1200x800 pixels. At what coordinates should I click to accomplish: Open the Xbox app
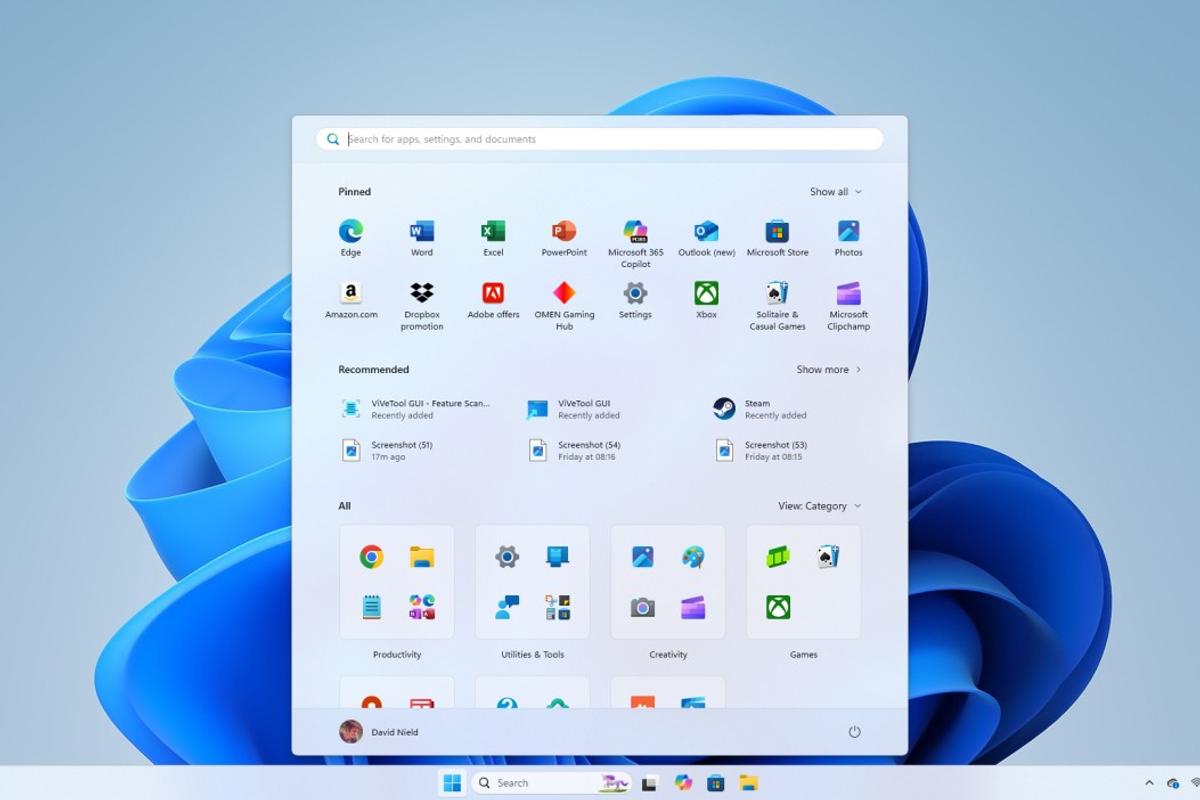706,295
